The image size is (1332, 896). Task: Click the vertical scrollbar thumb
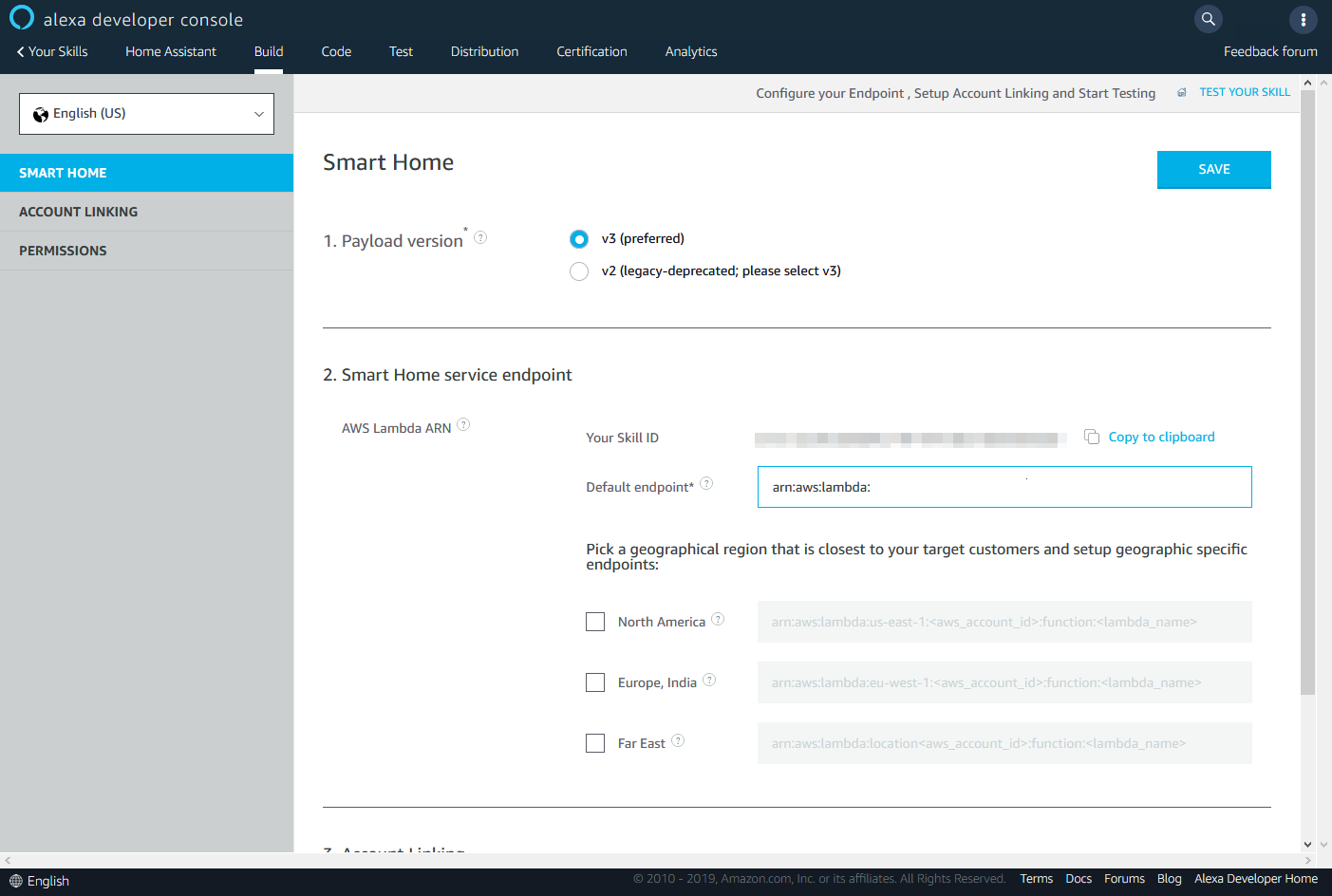click(x=1307, y=393)
